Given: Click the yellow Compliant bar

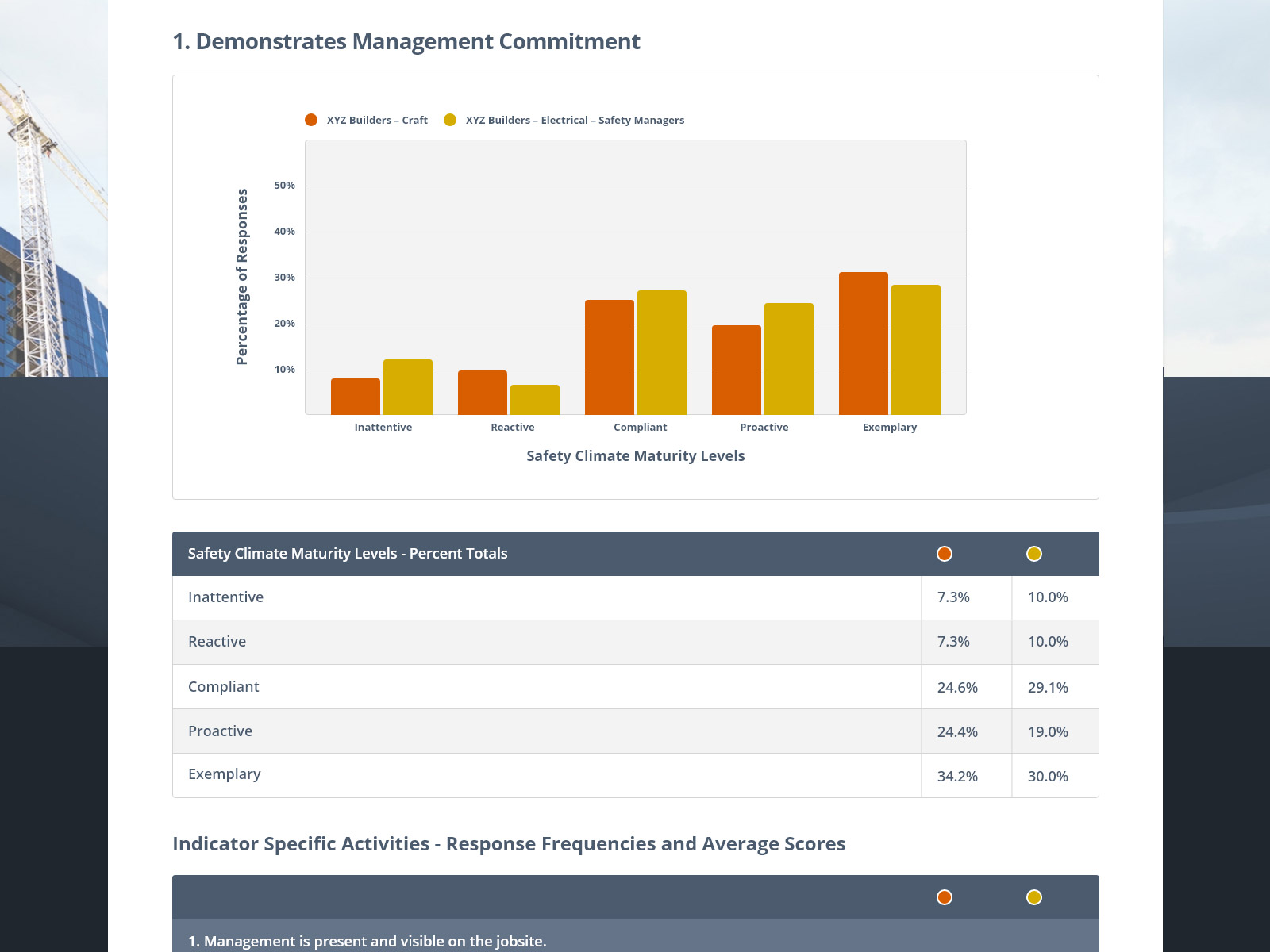Looking at the screenshot, I should click(x=662, y=352).
